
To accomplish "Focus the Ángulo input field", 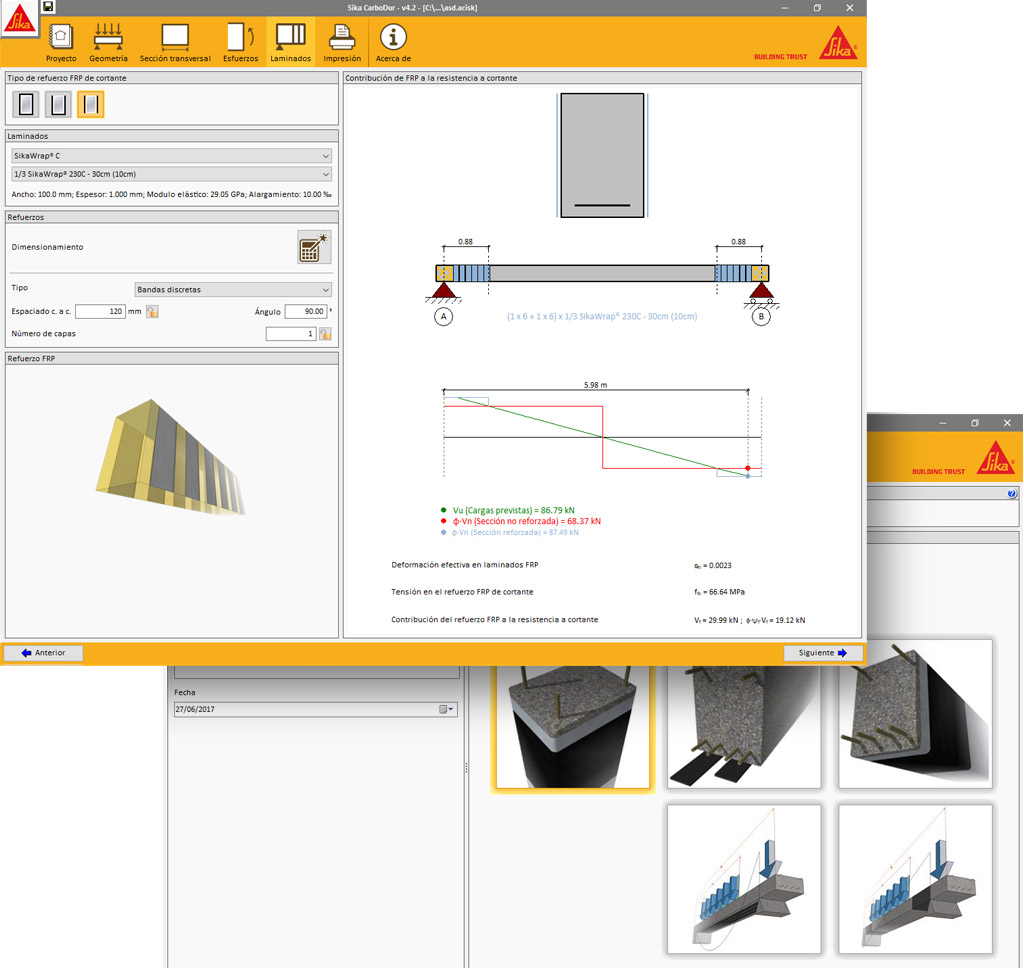I will click(306, 312).
